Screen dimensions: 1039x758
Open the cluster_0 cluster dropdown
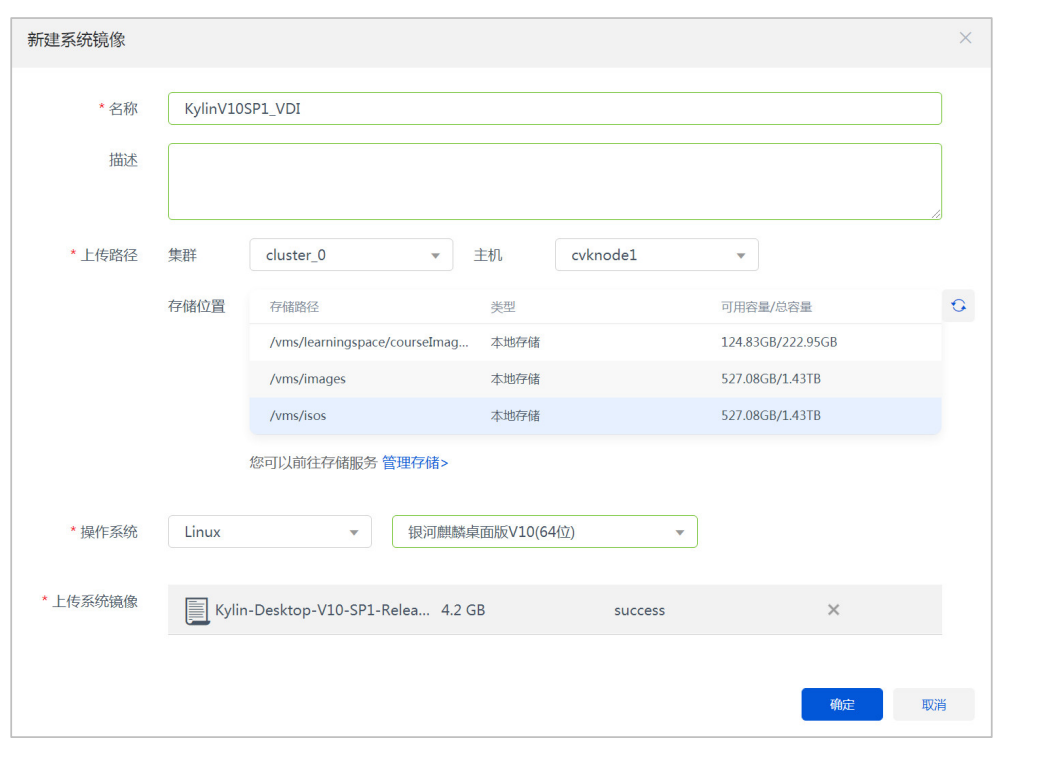[350, 255]
